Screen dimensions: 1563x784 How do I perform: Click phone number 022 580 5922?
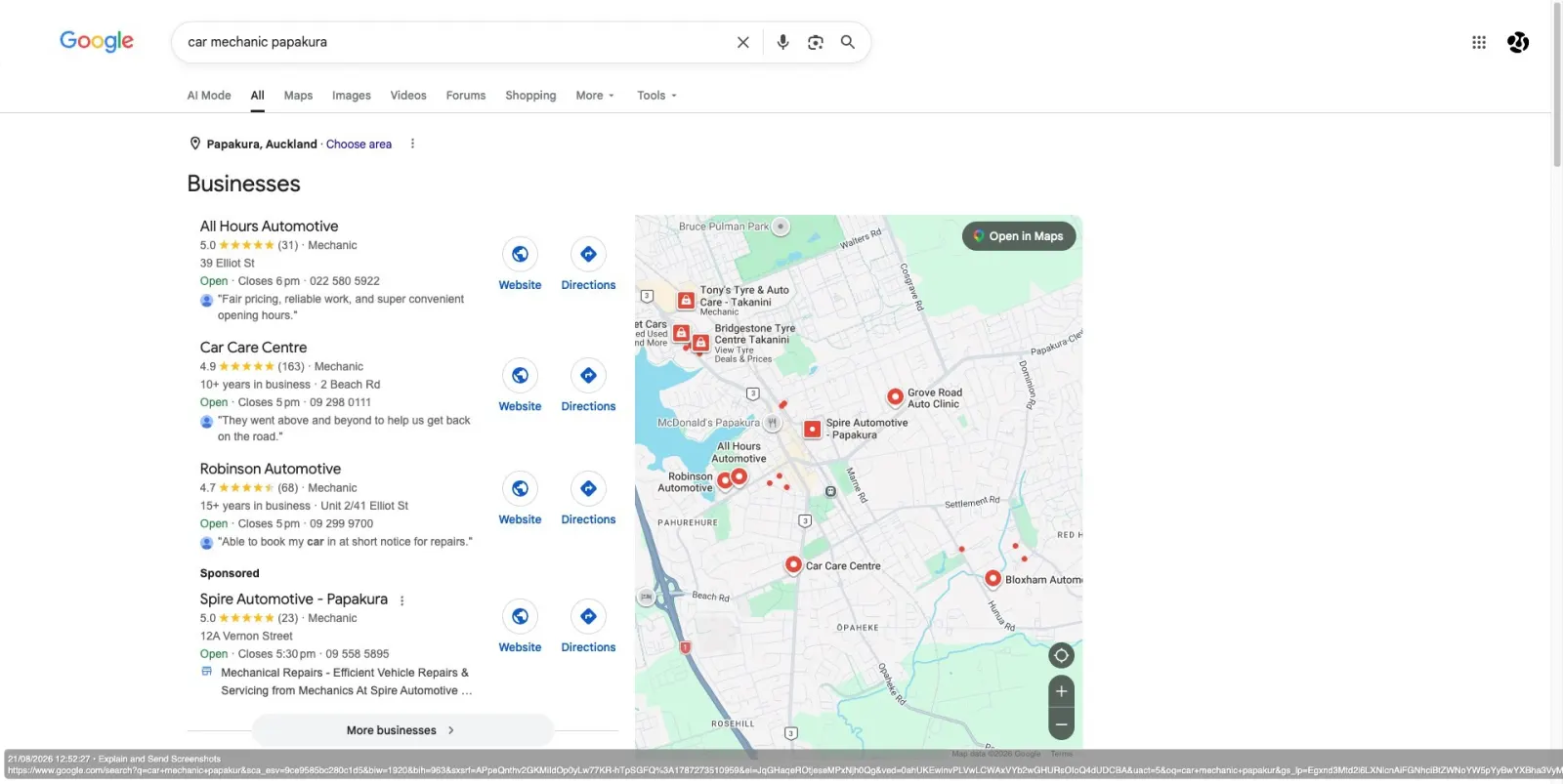pyautogui.click(x=345, y=281)
